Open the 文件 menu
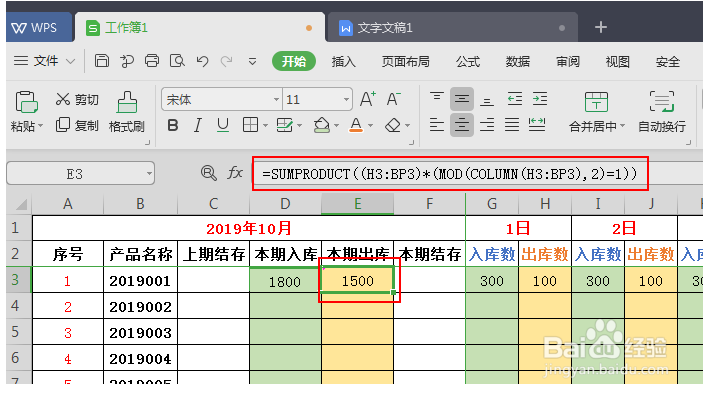 (44, 61)
